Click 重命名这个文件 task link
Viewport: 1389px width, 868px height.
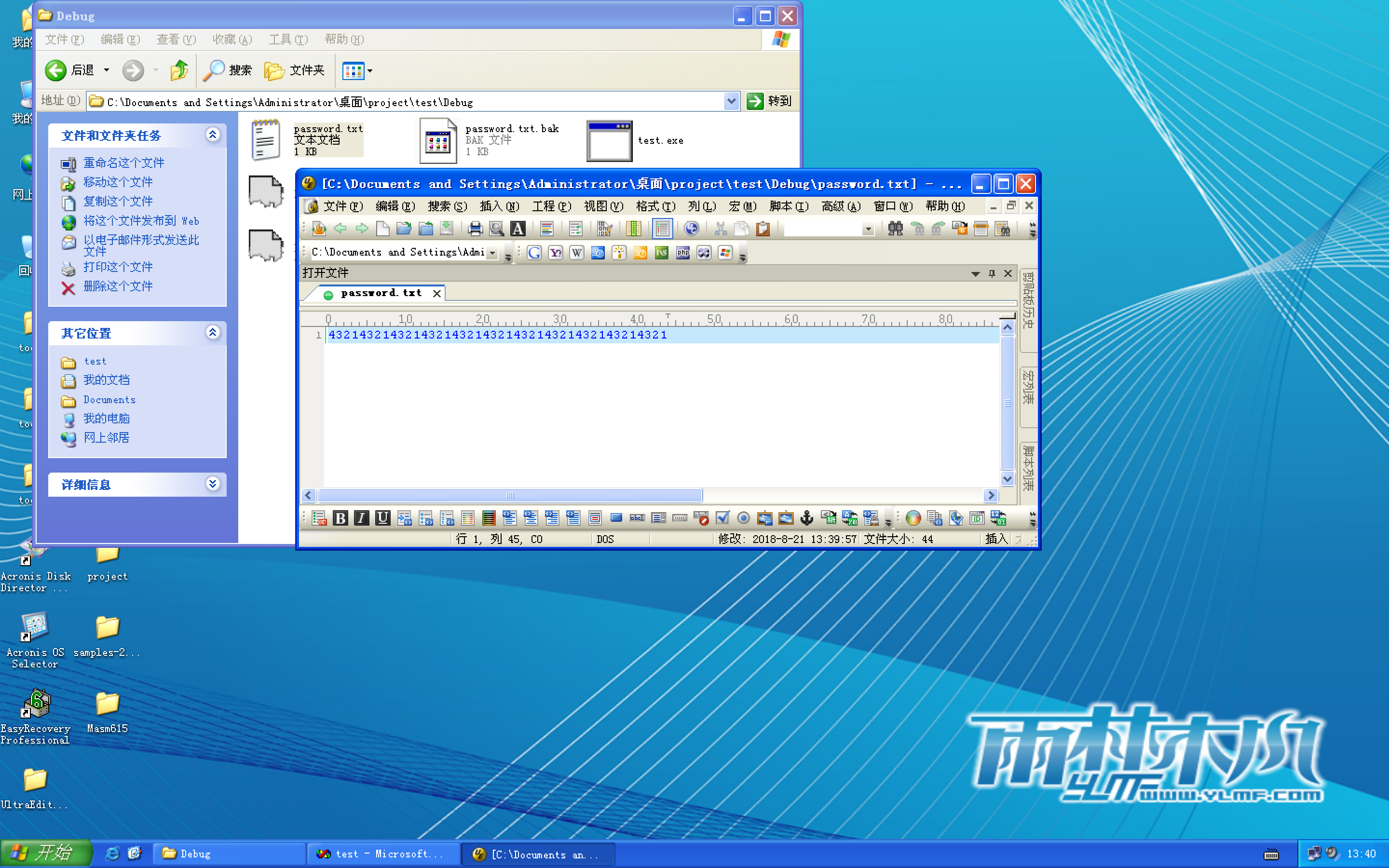tap(123, 163)
